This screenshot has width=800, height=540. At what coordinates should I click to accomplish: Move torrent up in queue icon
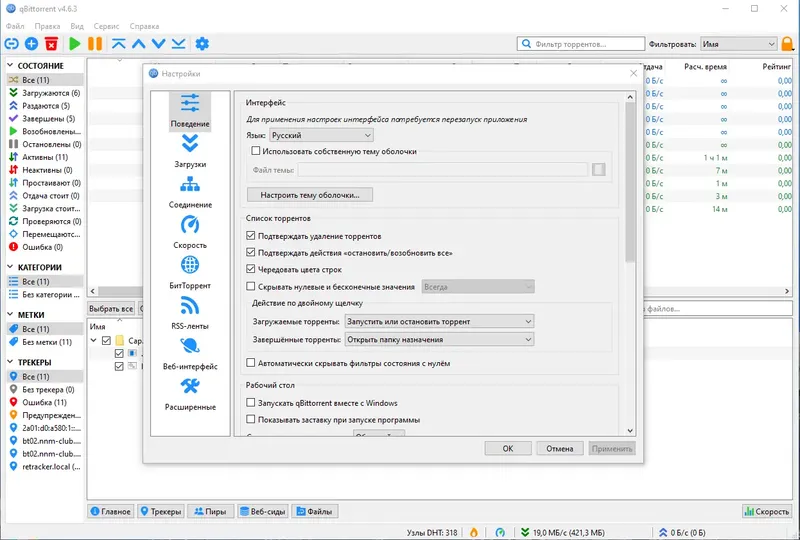(x=138, y=44)
